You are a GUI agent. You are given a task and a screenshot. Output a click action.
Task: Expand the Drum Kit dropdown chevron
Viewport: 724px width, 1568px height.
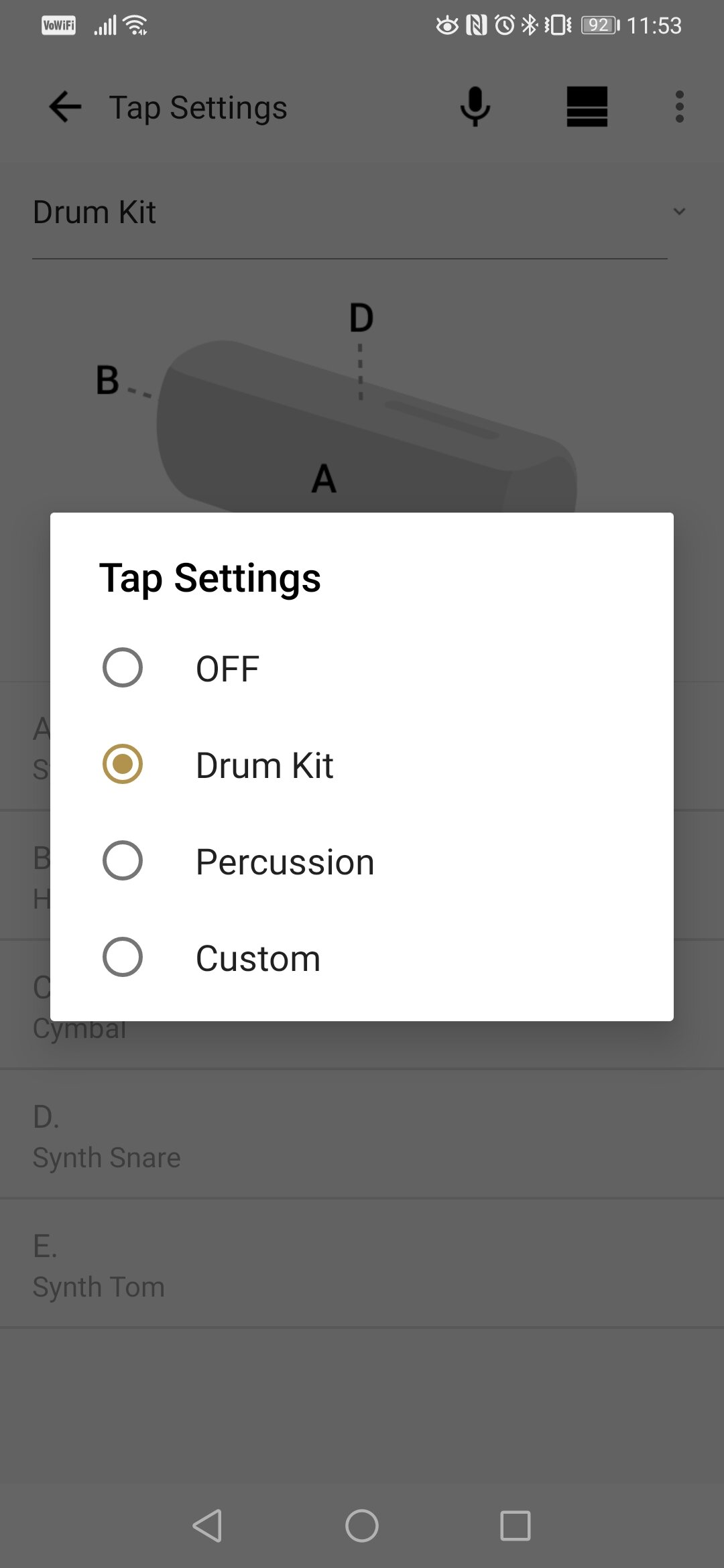[x=679, y=212]
